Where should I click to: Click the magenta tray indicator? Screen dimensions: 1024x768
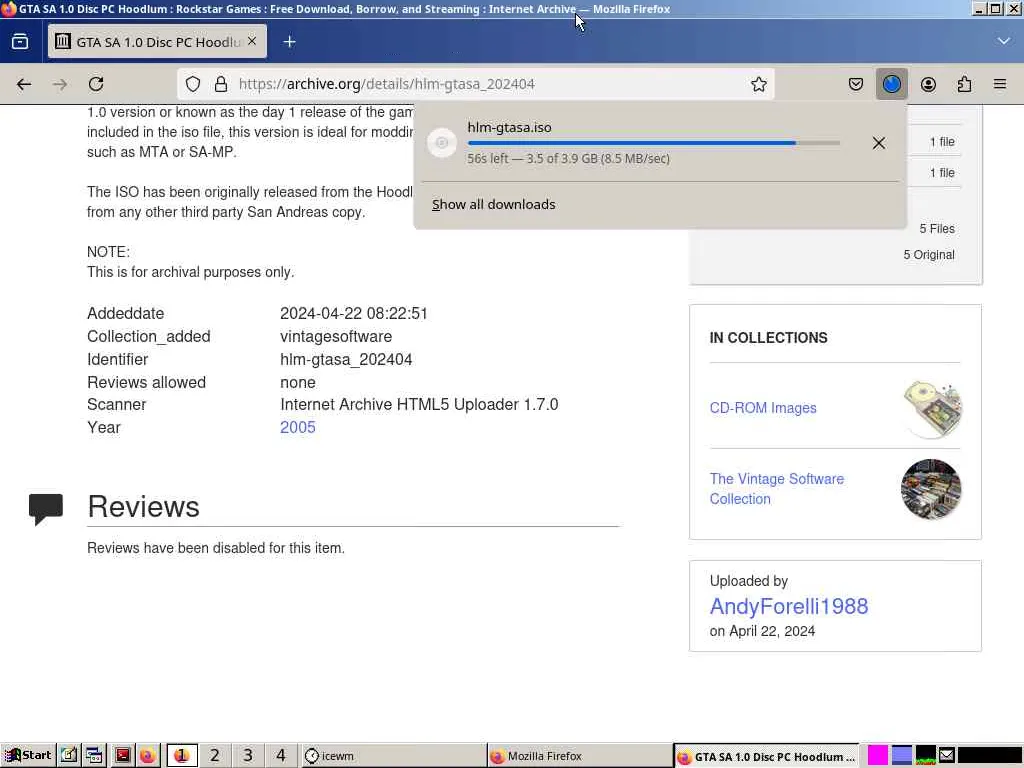(878, 755)
